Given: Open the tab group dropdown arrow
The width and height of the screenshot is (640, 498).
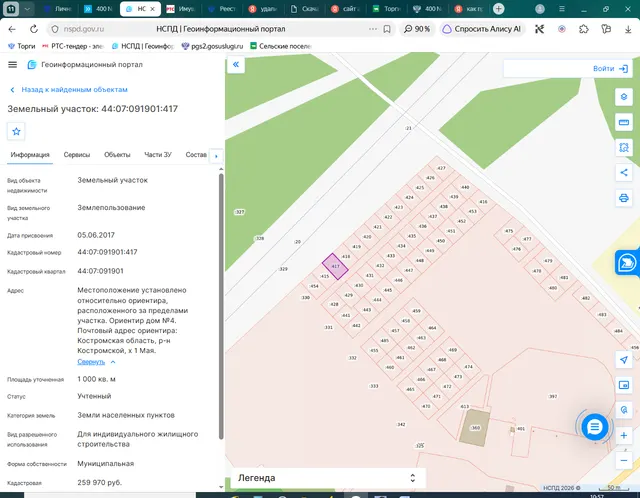Looking at the screenshot, I should 27,9.
